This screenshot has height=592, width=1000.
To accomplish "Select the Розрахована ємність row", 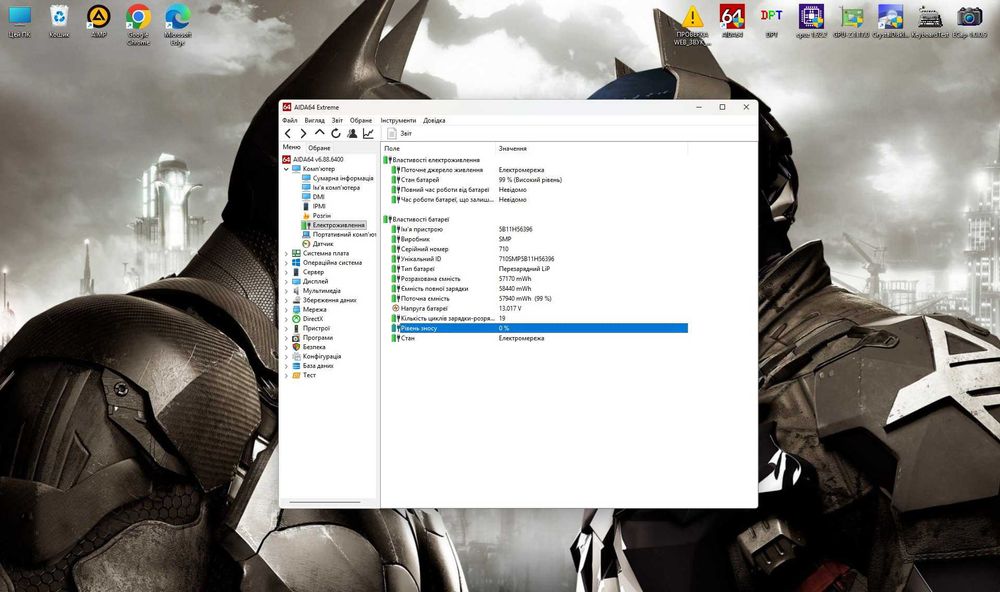I will click(540, 279).
